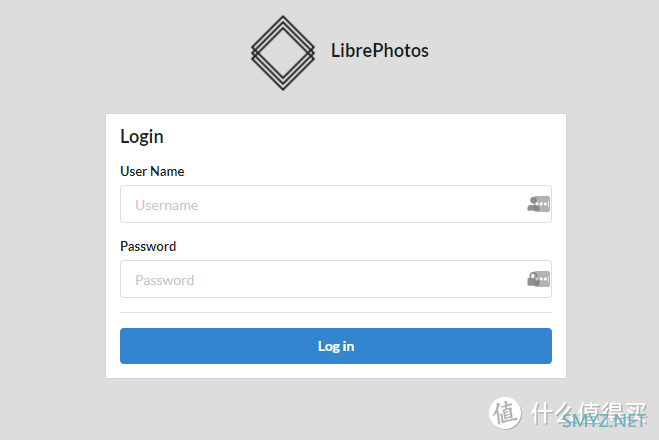Click the 什么值得买 watermark text
This screenshot has width=659, height=440.
click(590, 408)
